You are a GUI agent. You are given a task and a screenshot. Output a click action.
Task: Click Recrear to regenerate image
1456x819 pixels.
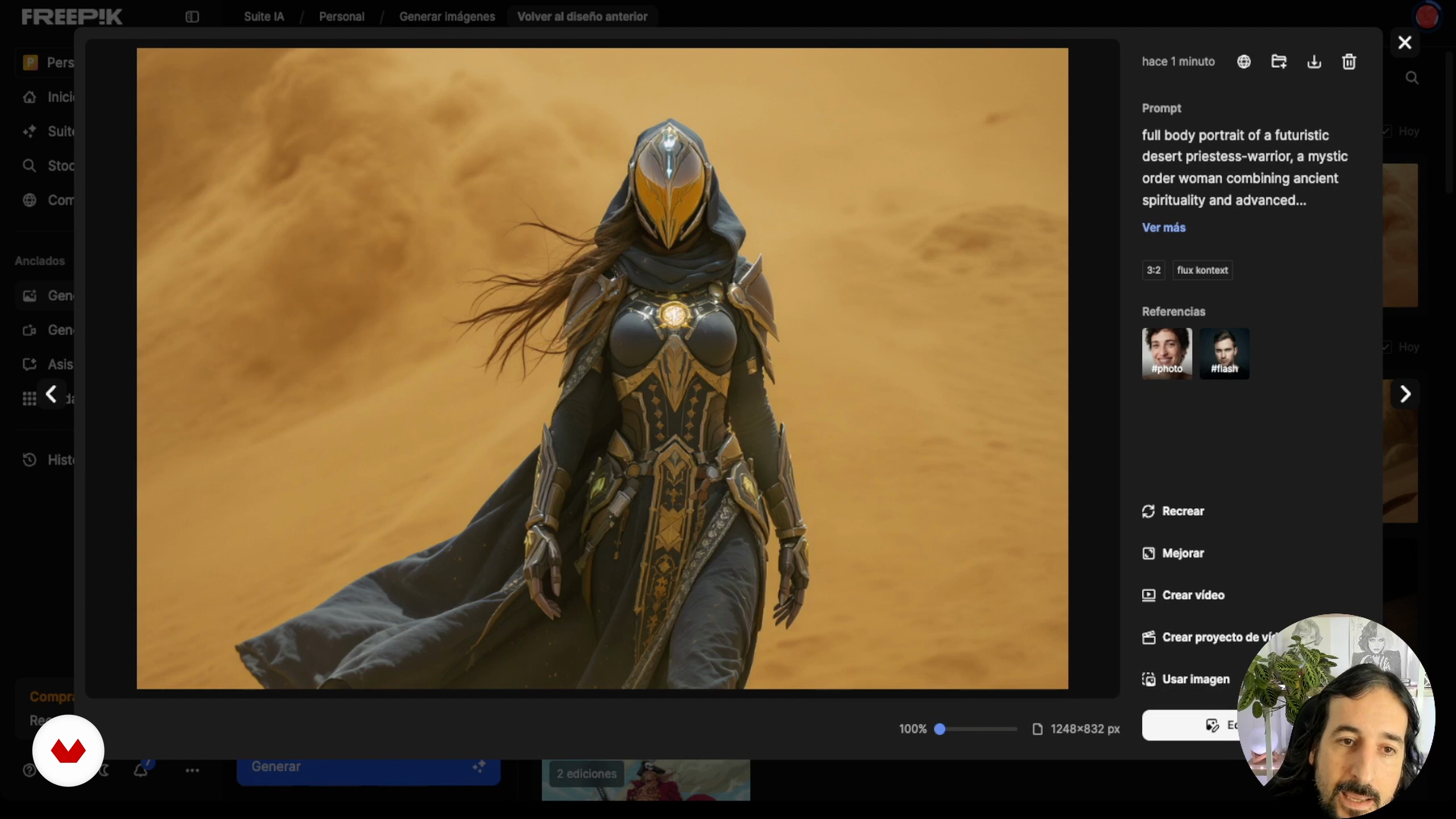coord(1173,511)
